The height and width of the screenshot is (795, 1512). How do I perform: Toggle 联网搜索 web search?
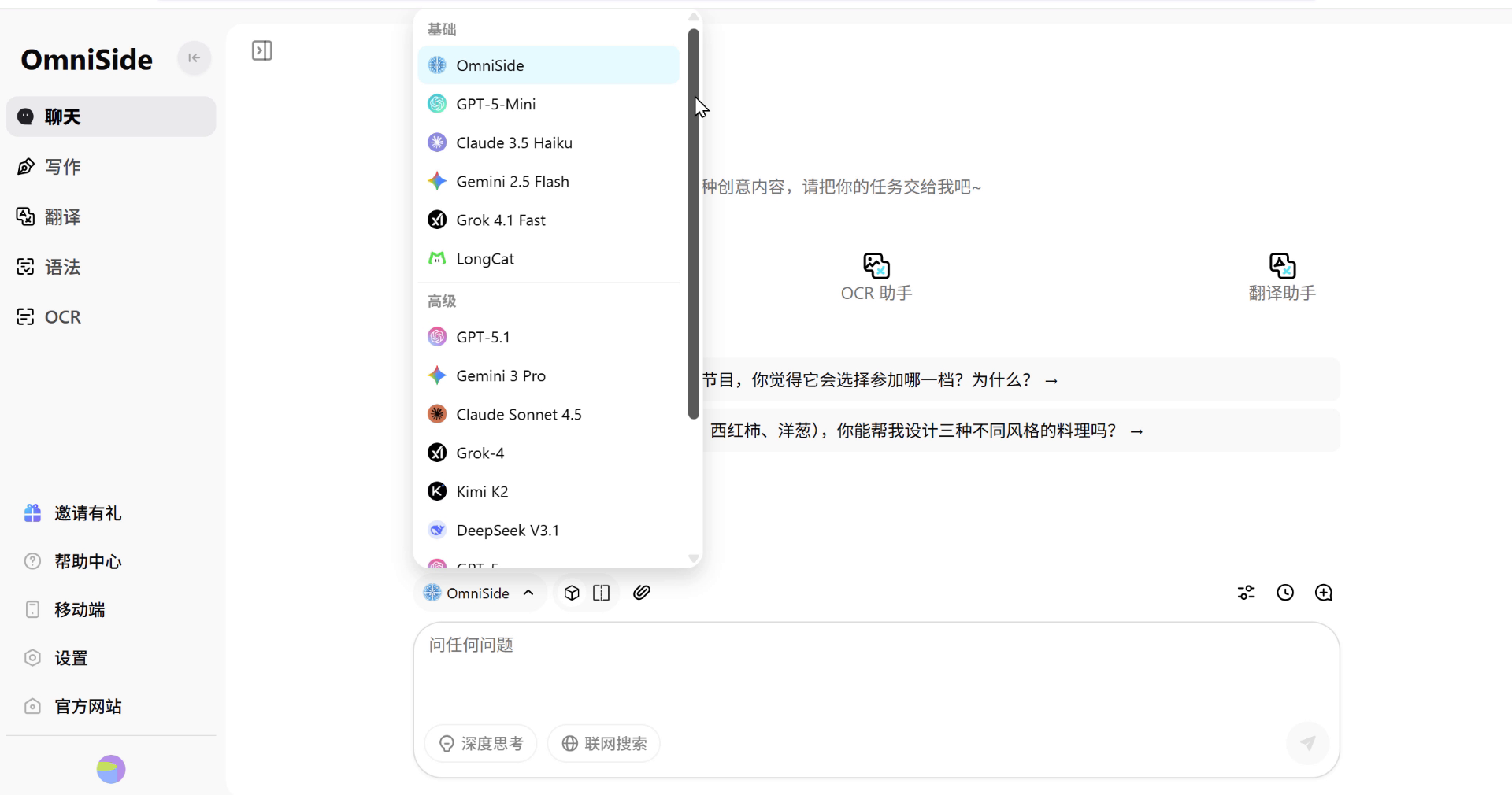coord(604,743)
